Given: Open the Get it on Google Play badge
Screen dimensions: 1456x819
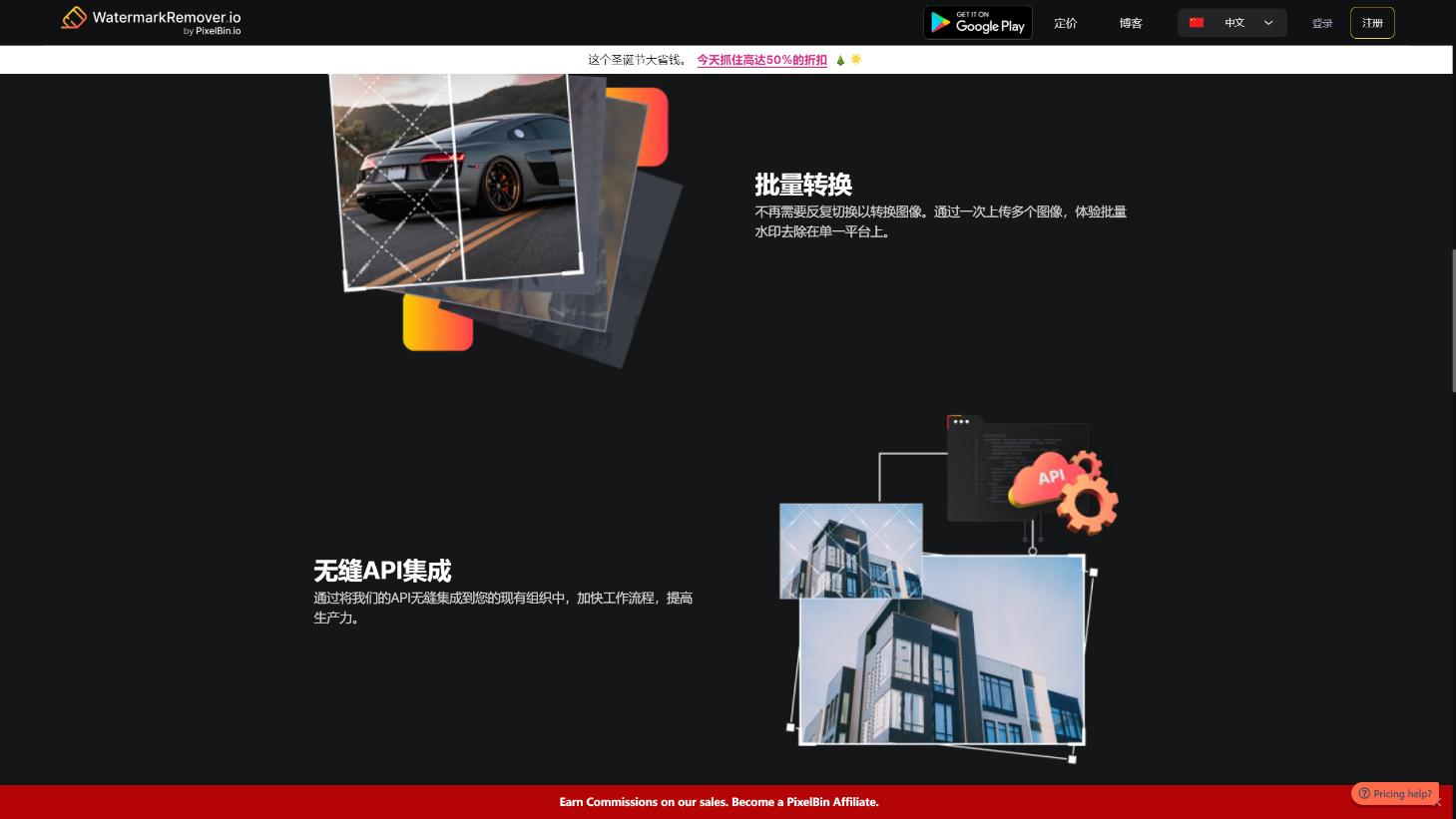Looking at the screenshot, I should [x=978, y=23].
